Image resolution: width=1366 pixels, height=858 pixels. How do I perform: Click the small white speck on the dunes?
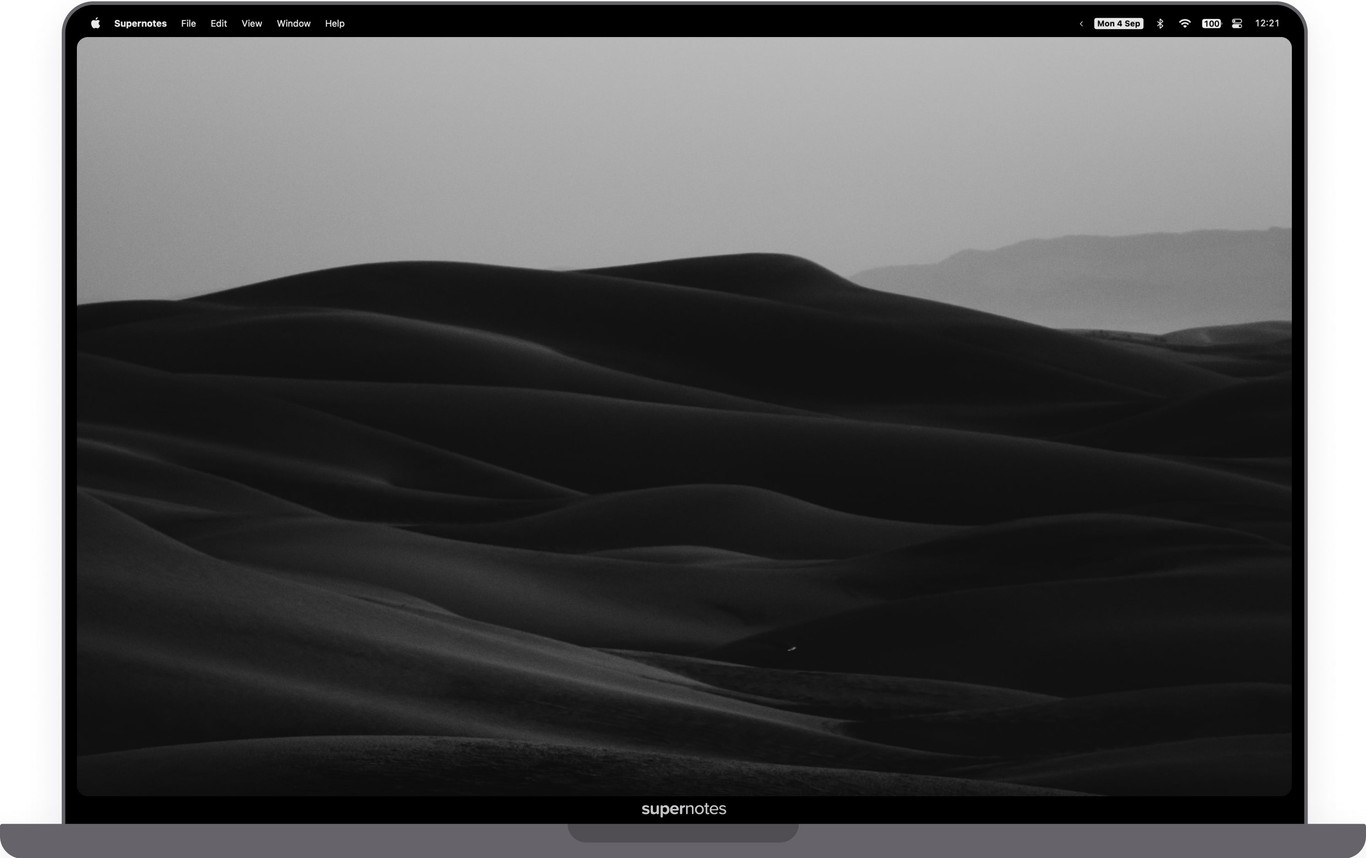pos(791,649)
